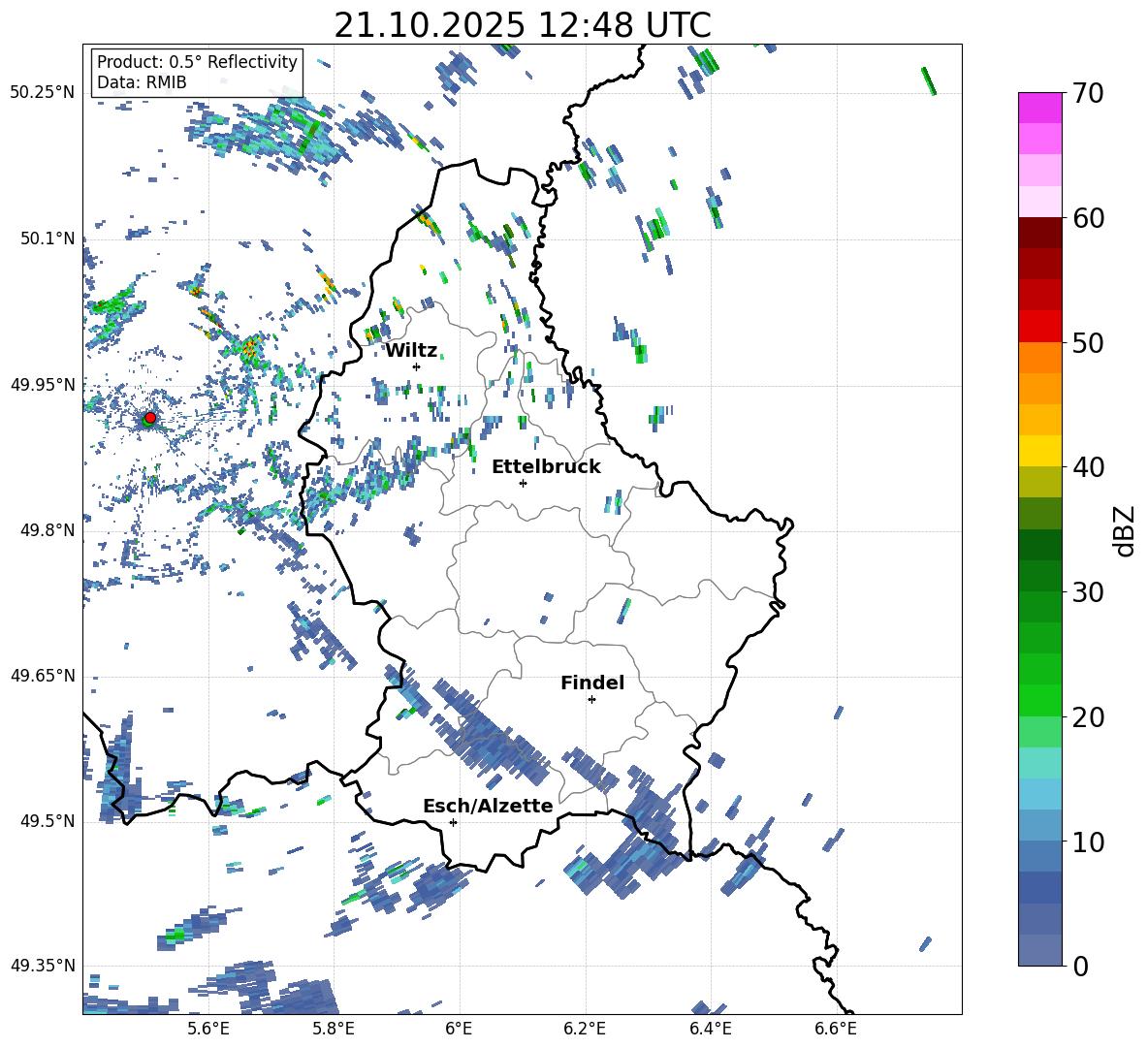Image resolution: width=1148 pixels, height=1048 pixels.
Task: Click the 49.5°N latitude label
Action: click(48, 821)
